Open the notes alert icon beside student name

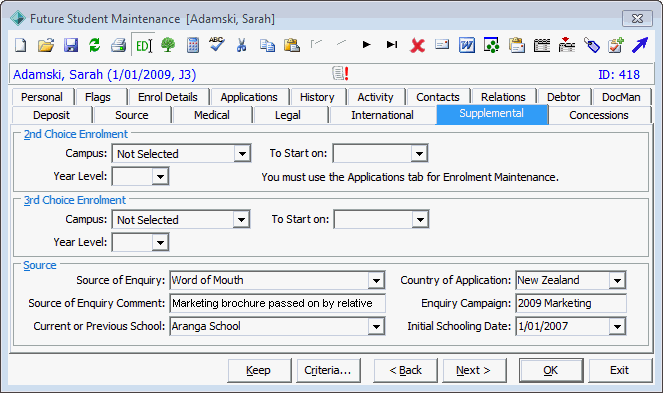340,74
